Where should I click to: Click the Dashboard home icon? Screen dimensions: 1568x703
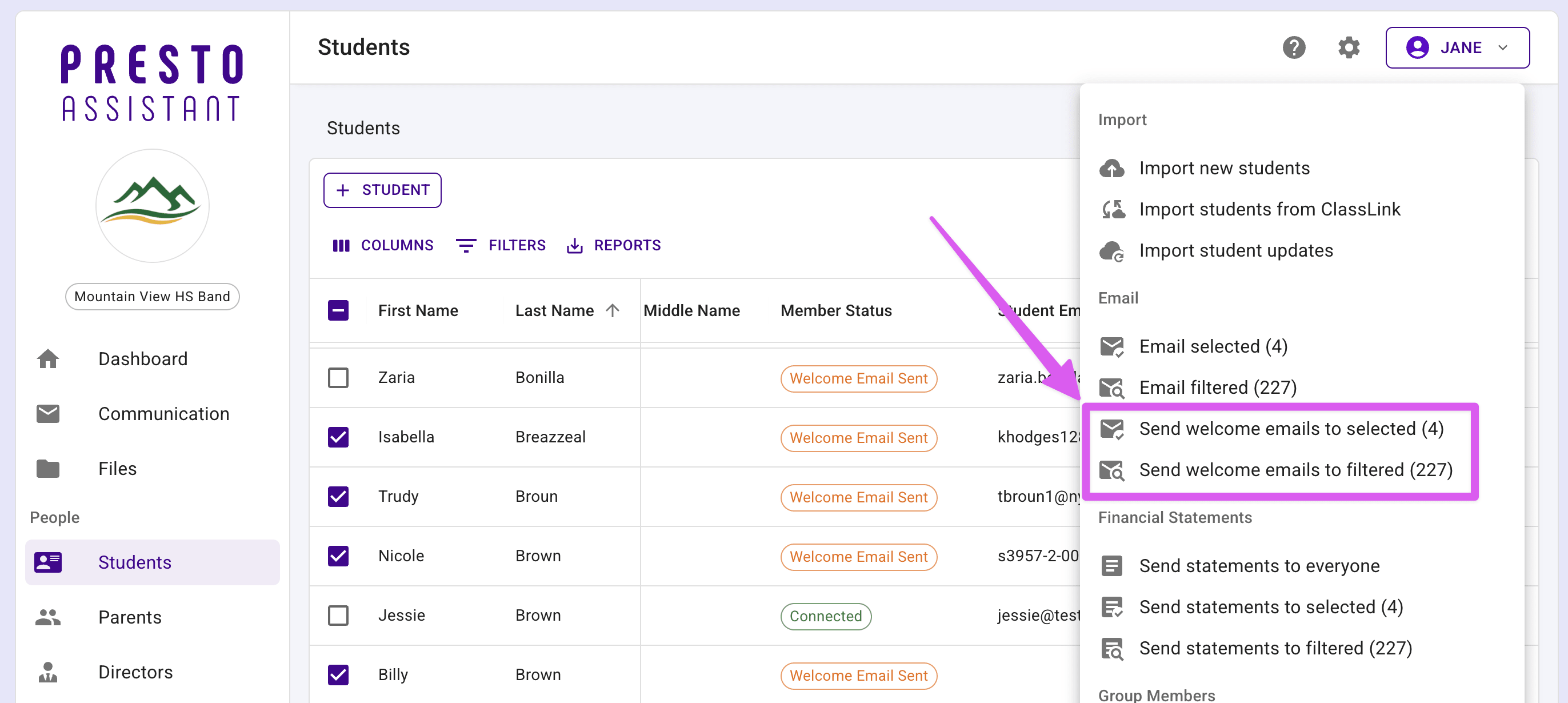pos(47,359)
